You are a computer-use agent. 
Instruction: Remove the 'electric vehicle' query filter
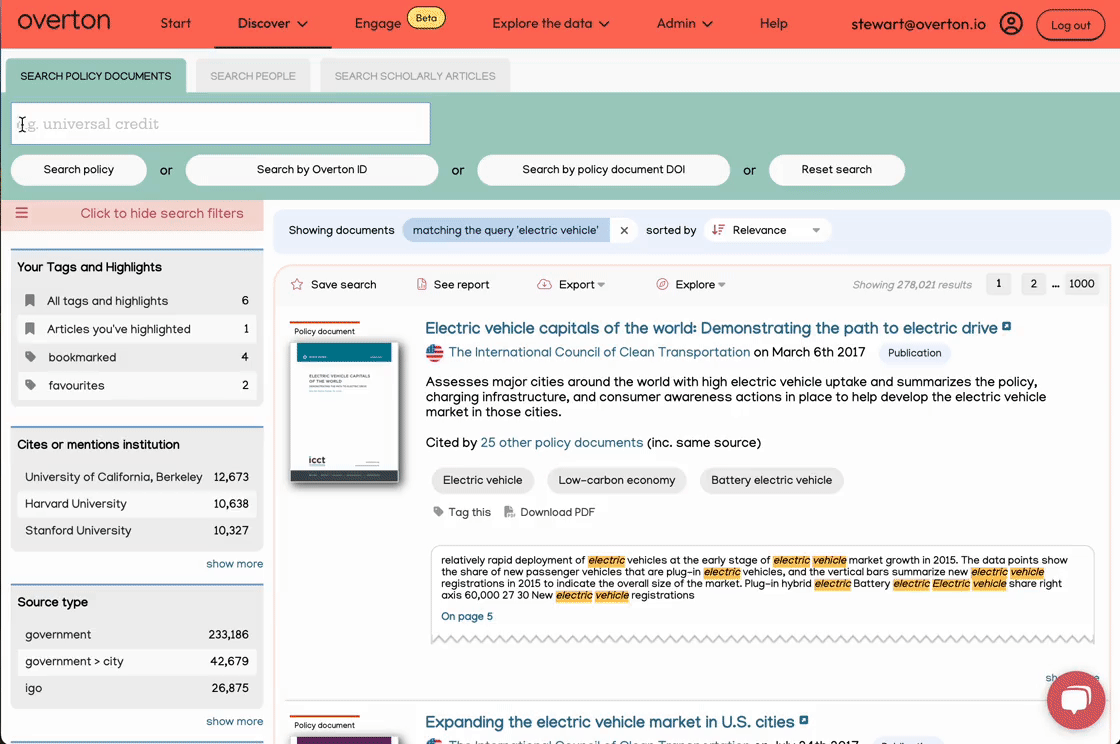(x=624, y=231)
